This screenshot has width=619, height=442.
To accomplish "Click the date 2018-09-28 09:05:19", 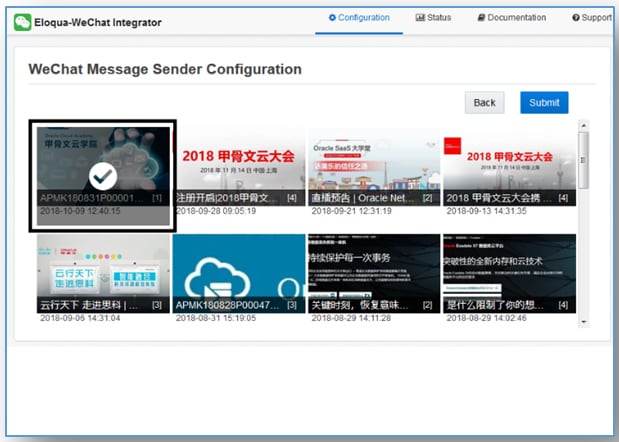I will (216, 211).
